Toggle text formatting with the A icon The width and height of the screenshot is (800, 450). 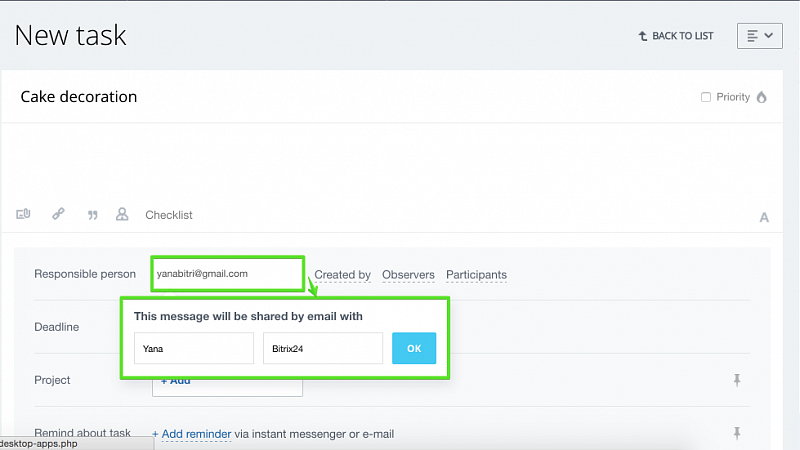click(764, 217)
